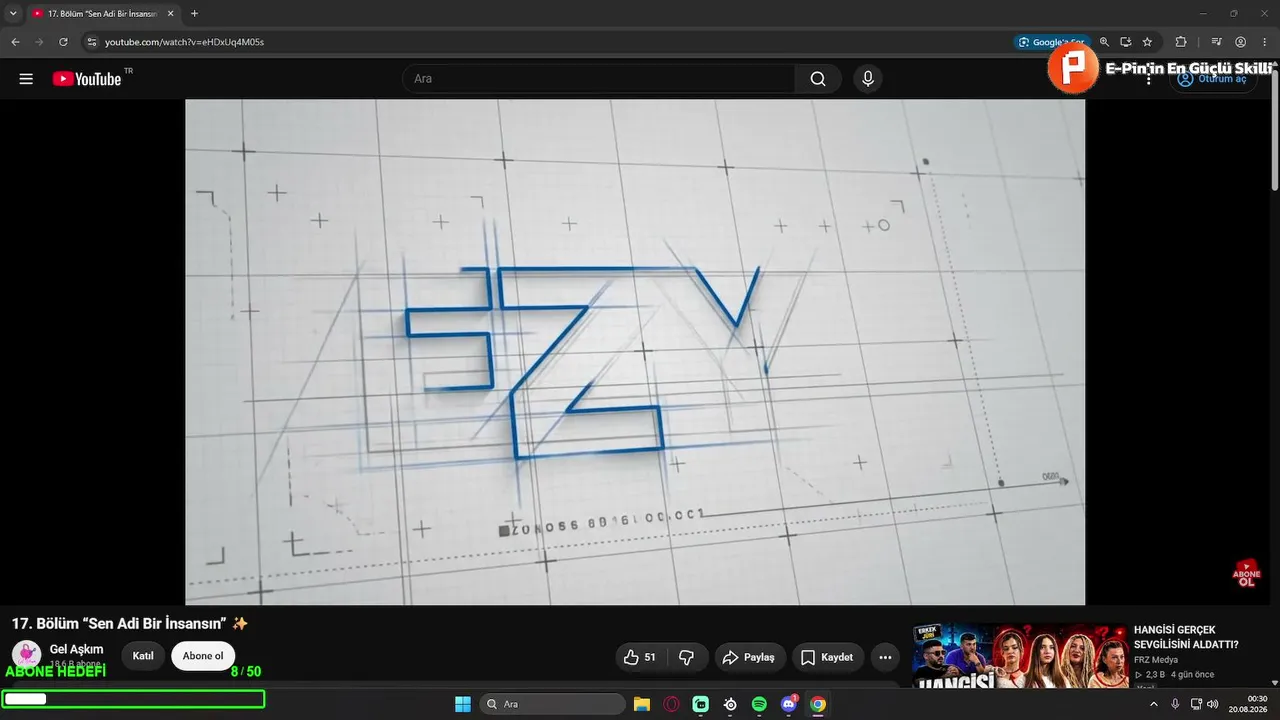This screenshot has width=1280, height=720.
Task: Open the Chrome profile icon
Action: pyautogui.click(x=1240, y=42)
